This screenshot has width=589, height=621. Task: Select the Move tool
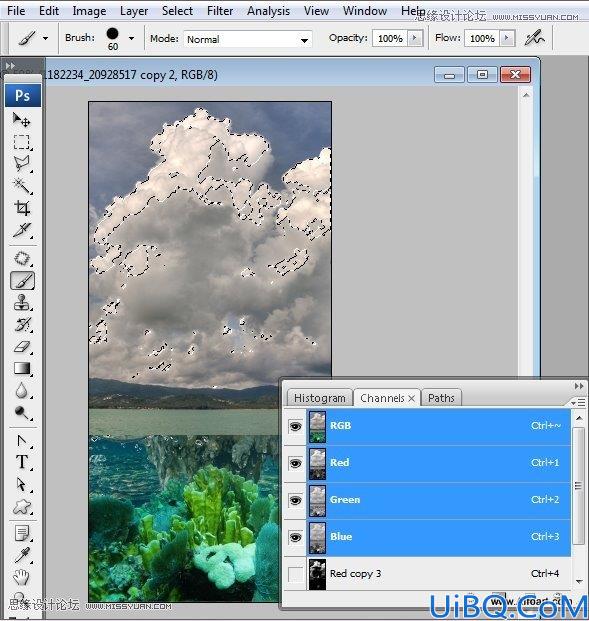[21, 119]
